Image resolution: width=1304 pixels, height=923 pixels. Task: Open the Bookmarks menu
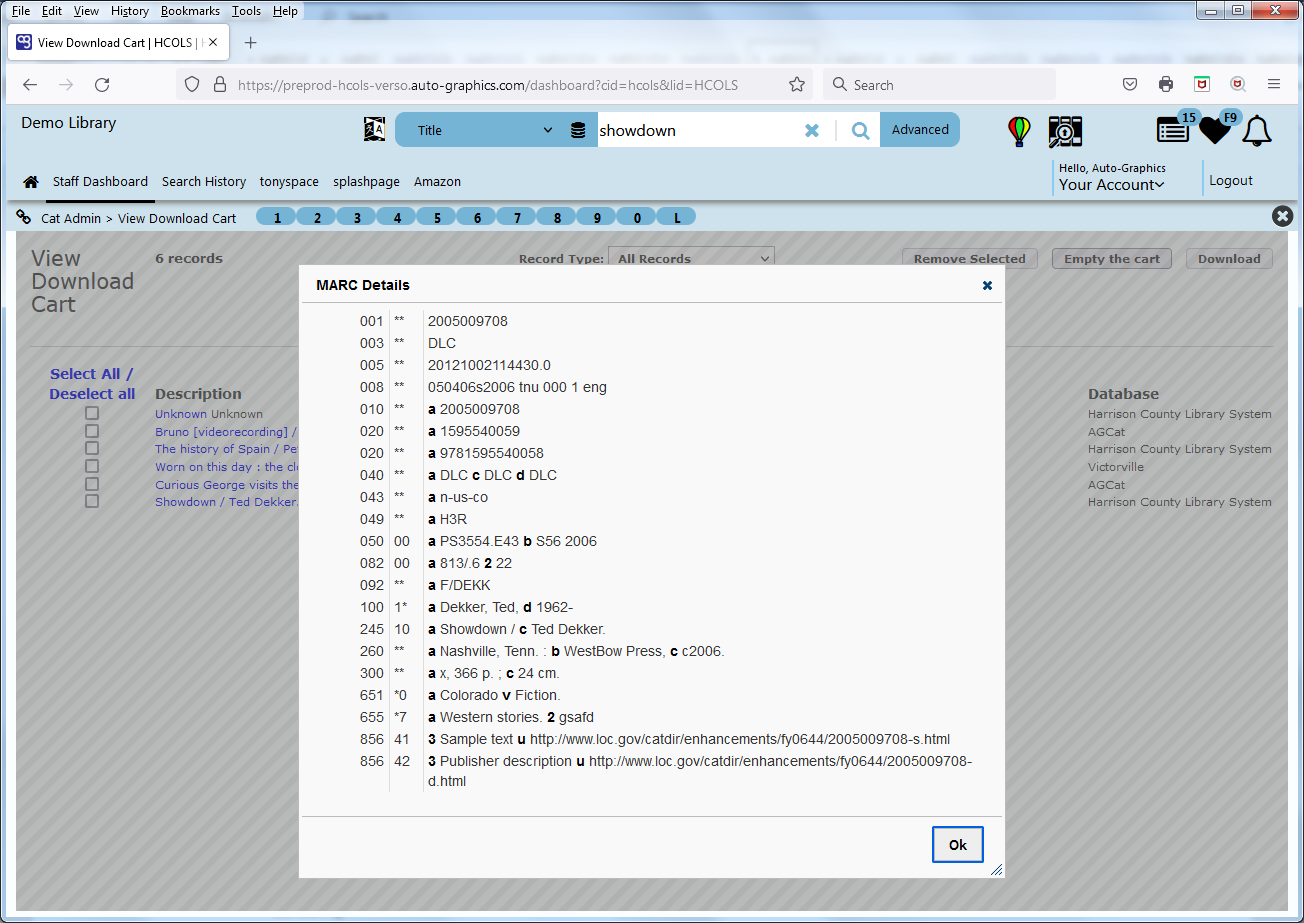tap(190, 11)
